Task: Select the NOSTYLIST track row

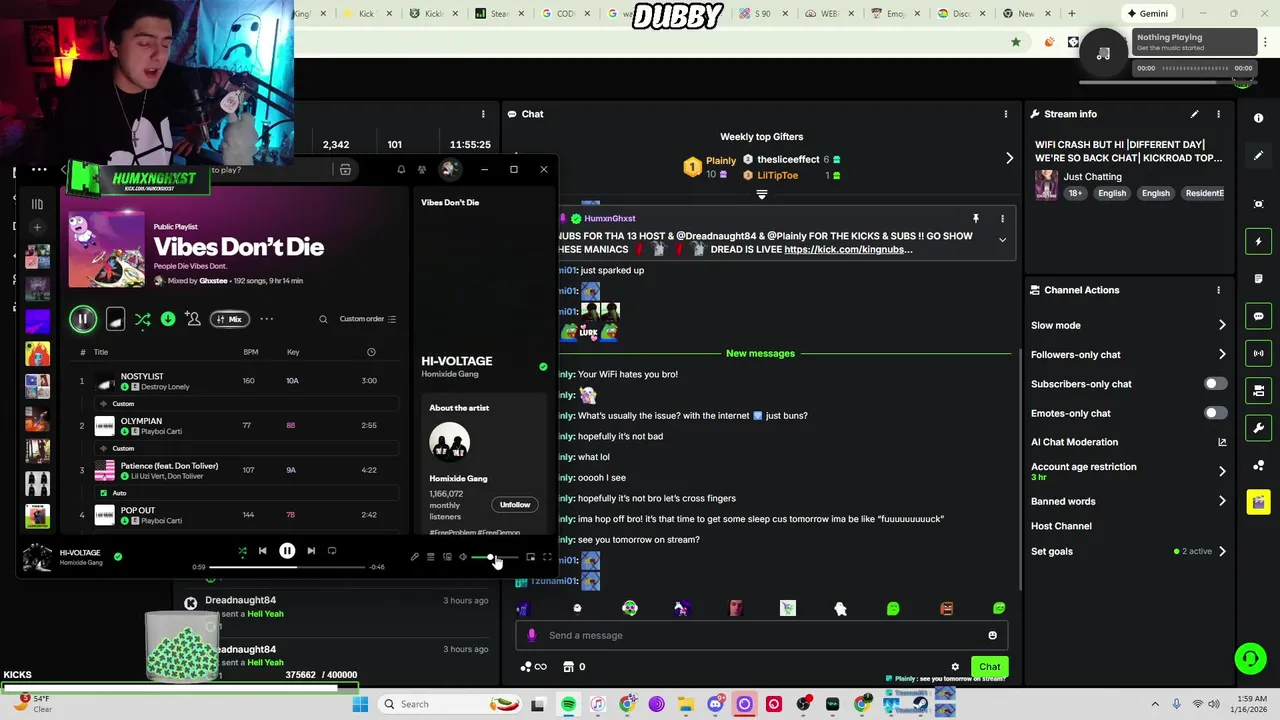Action: coord(238,381)
